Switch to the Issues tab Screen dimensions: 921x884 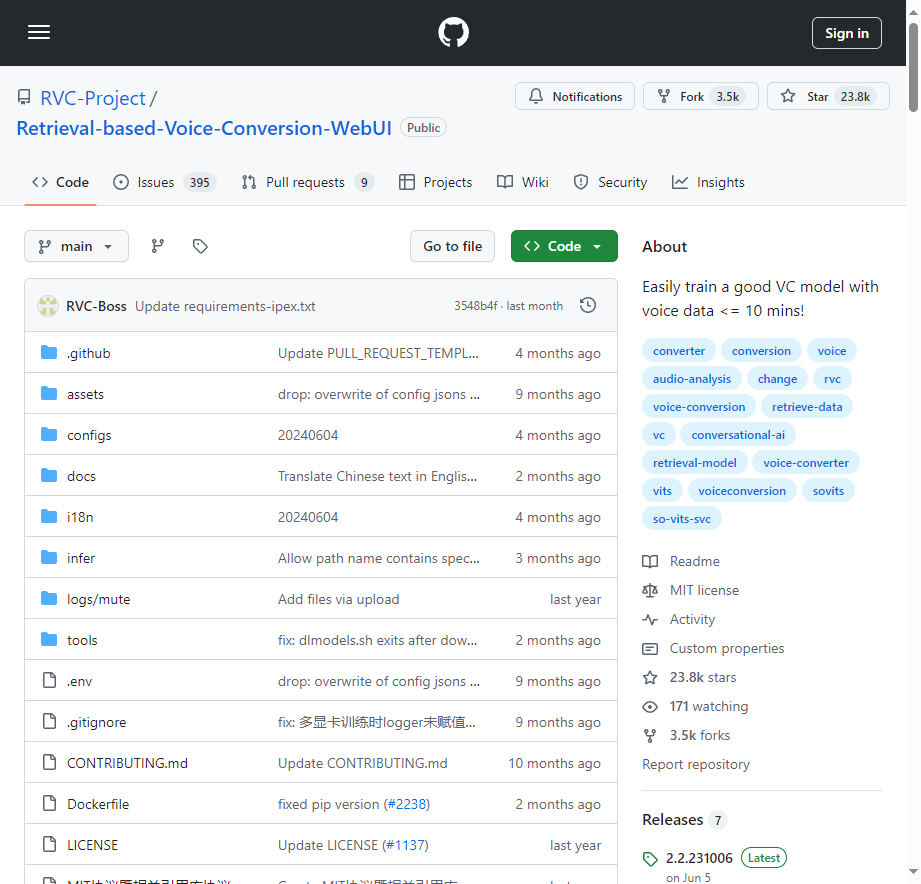pyautogui.click(x=164, y=183)
